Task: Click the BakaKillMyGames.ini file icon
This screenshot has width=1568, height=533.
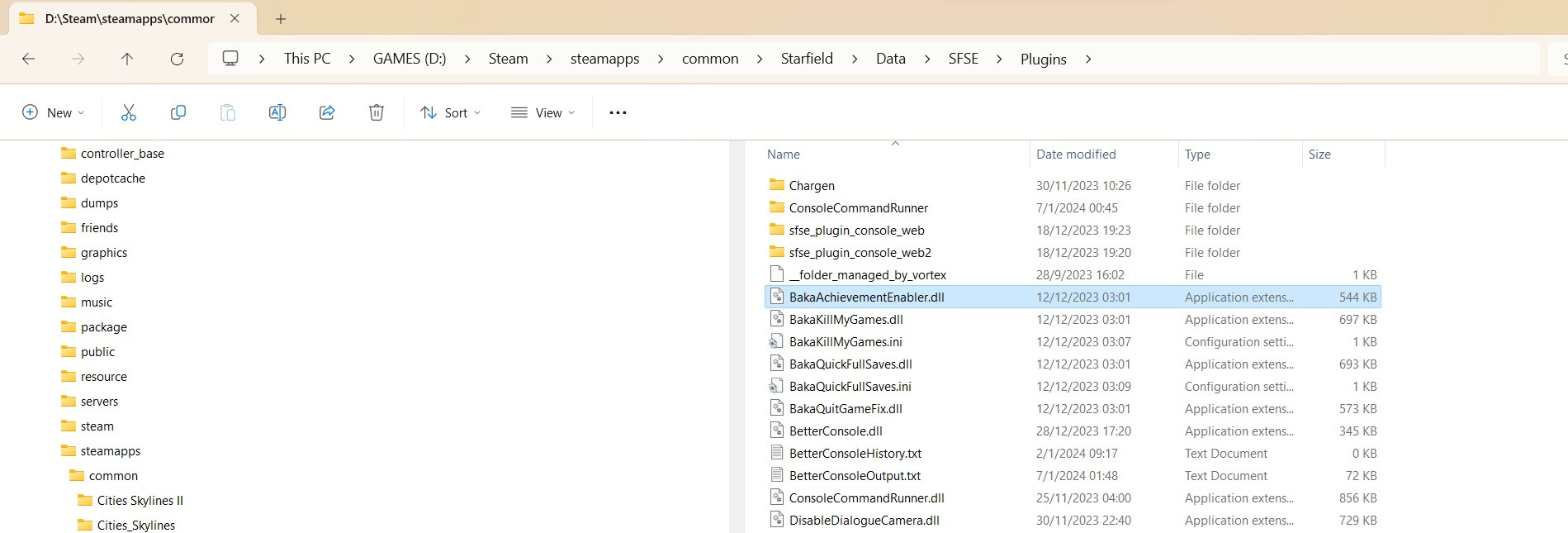Action: tap(776, 341)
